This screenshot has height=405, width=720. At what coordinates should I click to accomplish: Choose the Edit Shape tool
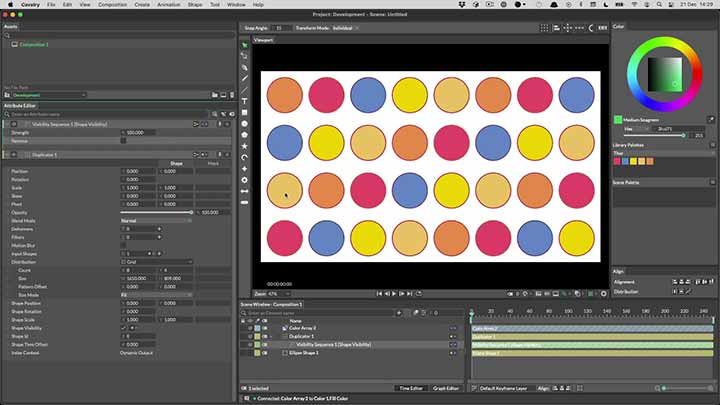(x=244, y=56)
